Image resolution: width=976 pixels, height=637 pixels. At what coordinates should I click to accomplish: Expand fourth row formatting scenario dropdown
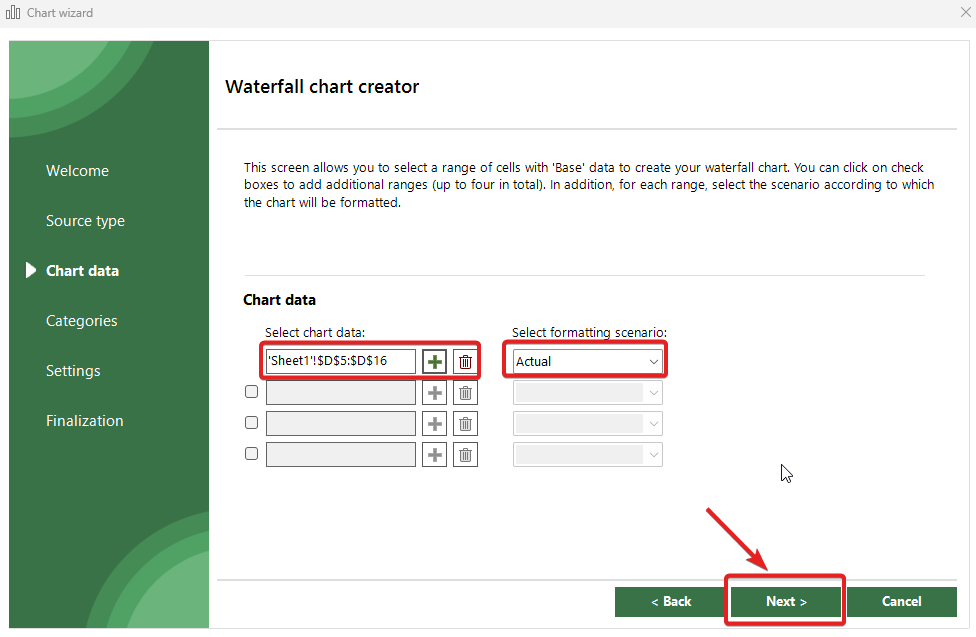click(587, 455)
